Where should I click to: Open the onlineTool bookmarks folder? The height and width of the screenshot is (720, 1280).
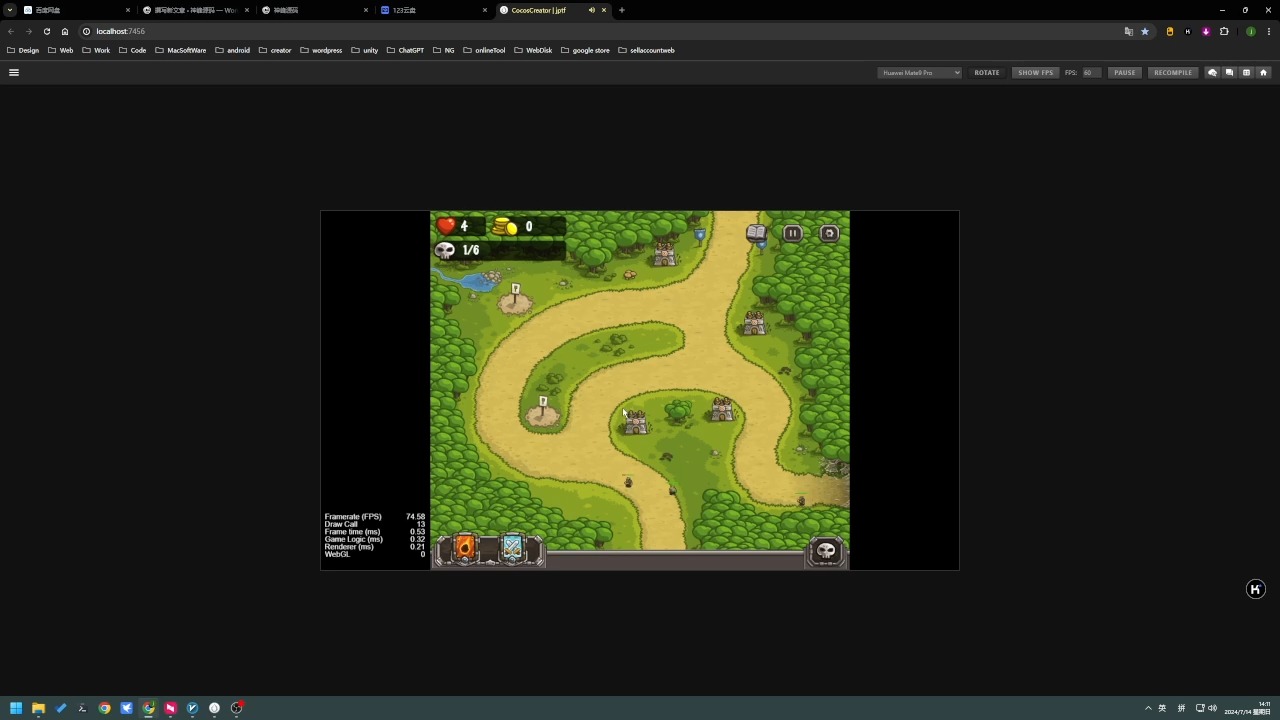click(484, 50)
